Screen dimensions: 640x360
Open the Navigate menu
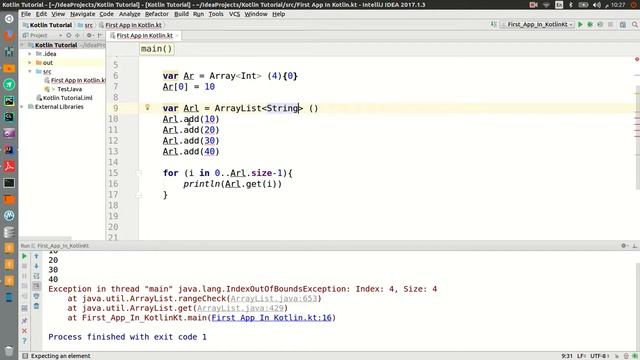(82, 14)
